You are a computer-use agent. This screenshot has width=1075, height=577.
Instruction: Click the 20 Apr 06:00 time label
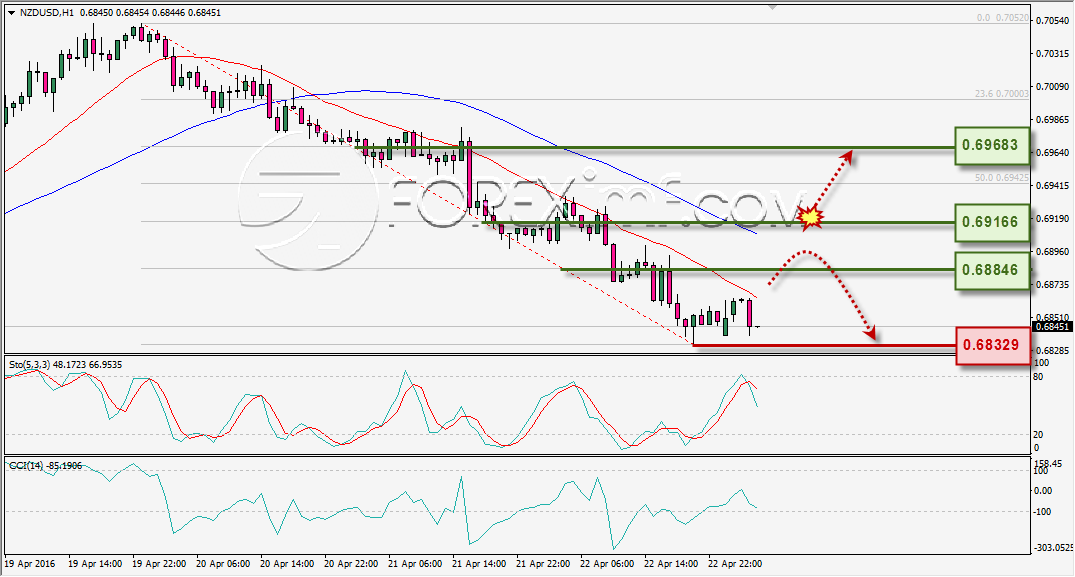click(223, 564)
